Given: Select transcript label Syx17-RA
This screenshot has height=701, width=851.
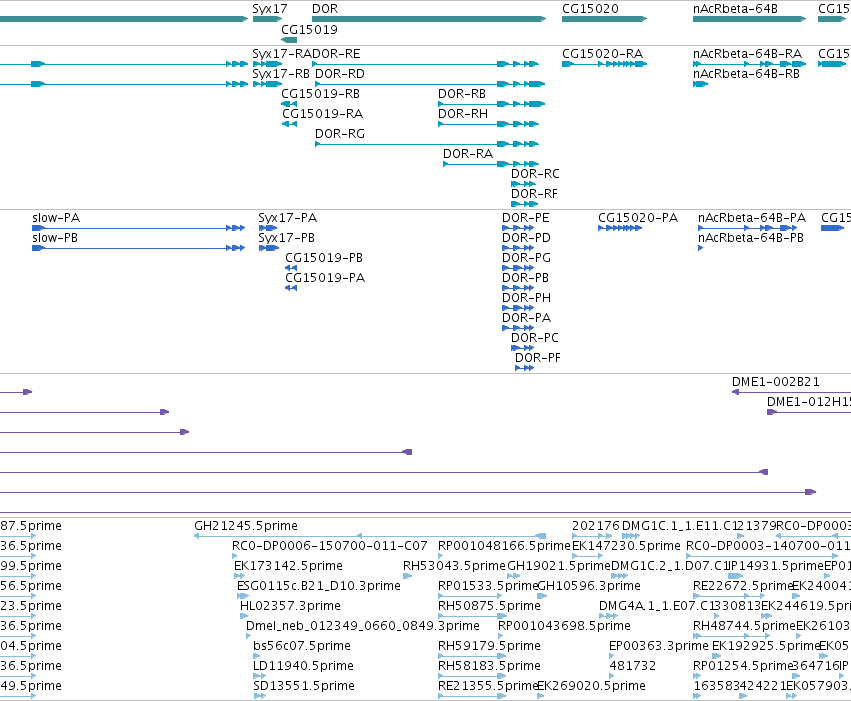Looking at the screenshot, I should click(282, 54).
